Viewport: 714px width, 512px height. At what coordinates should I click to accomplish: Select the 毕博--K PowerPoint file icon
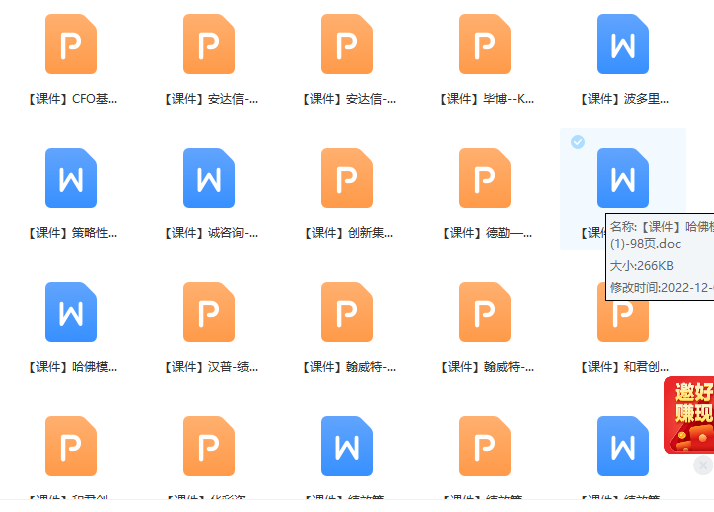485,44
